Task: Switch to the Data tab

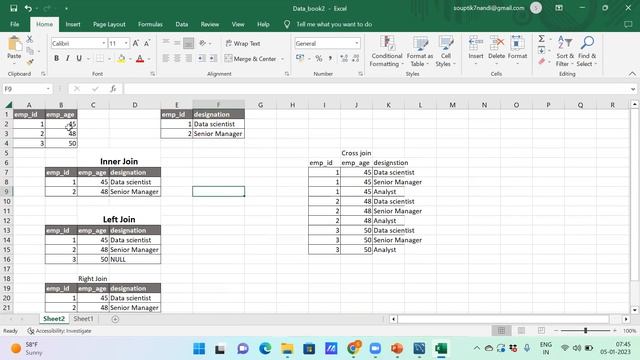Action: pyautogui.click(x=182, y=24)
